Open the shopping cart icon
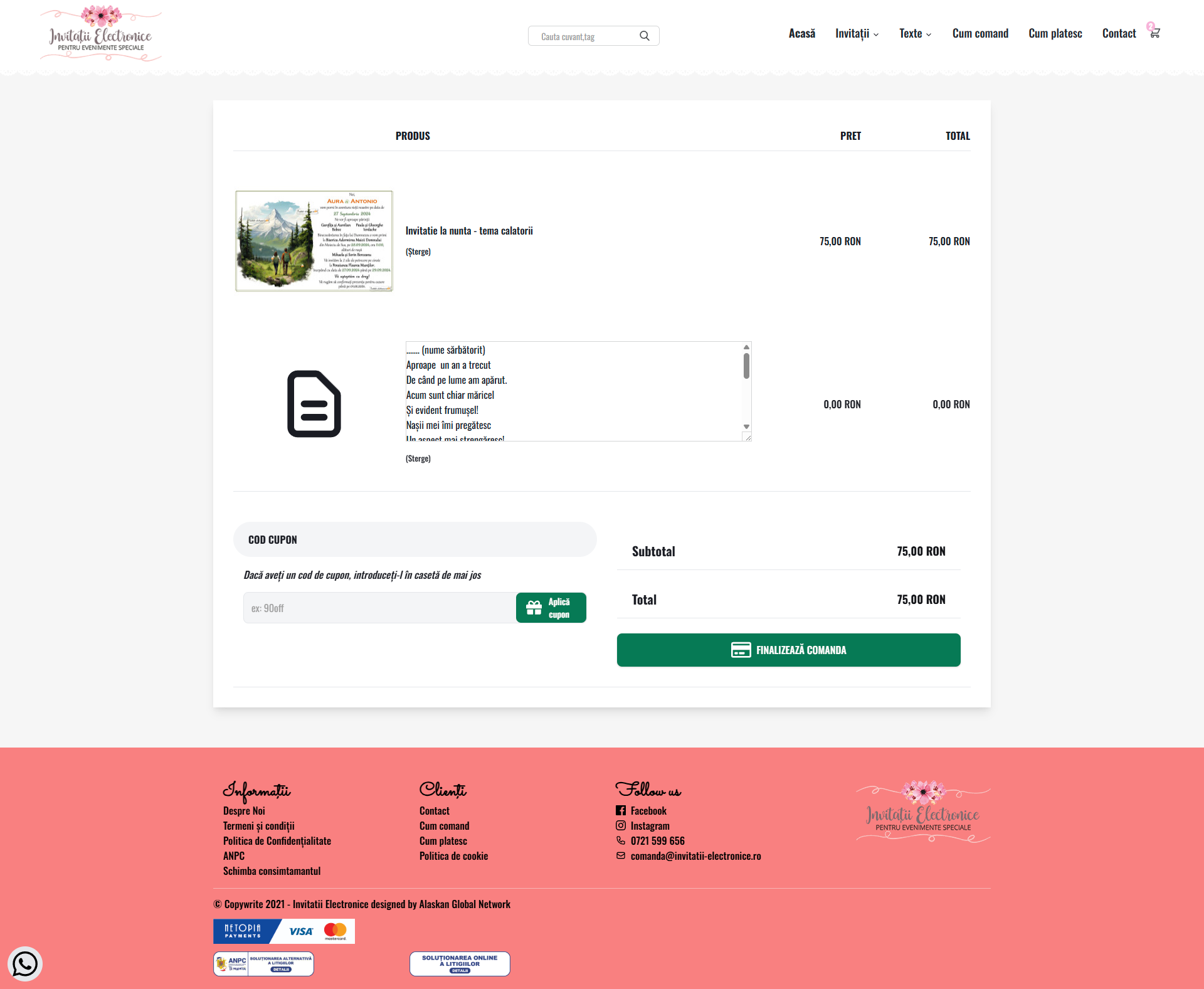This screenshot has height=989, width=1204. [x=1154, y=33]
